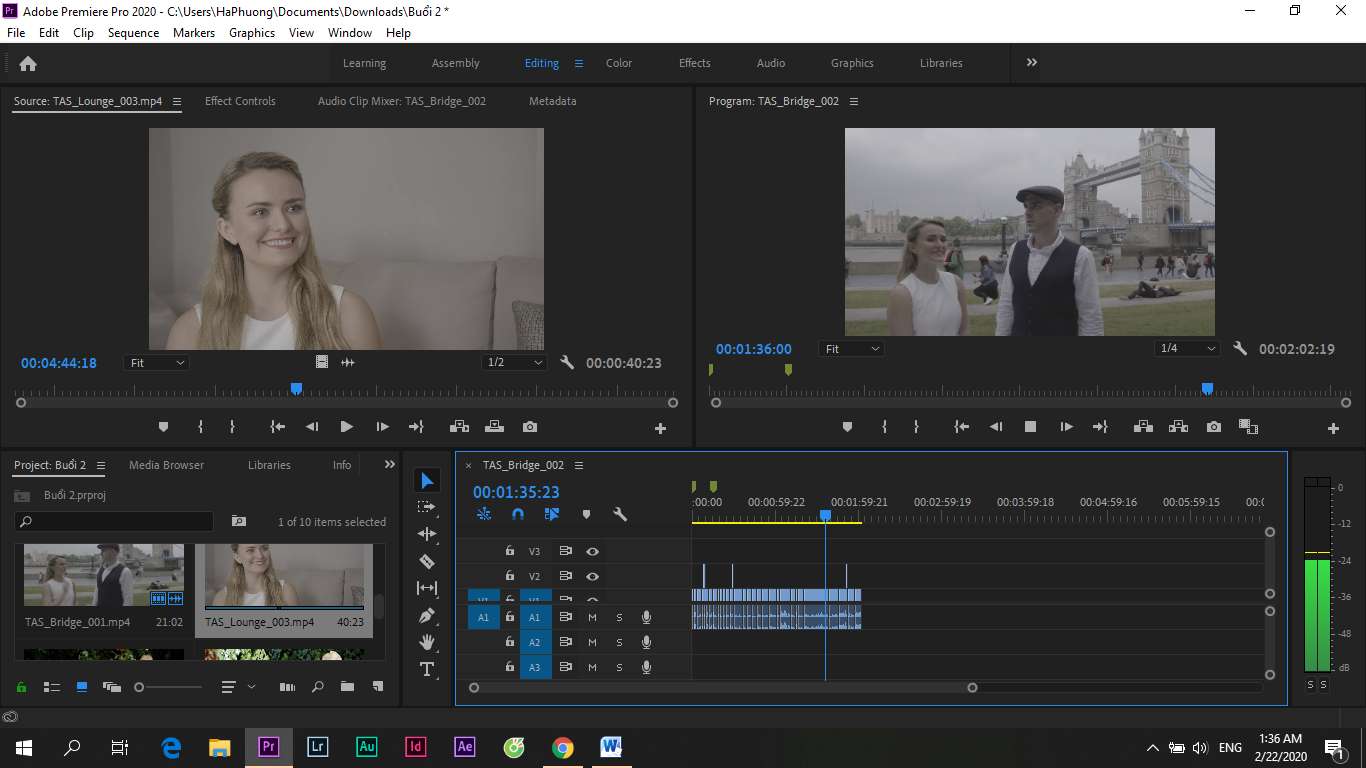Viewport: 1366px width, 768px height.
Task: Open Adobe Audition from the taskbar
Action: pyautogui.click(x=367, y=747)
